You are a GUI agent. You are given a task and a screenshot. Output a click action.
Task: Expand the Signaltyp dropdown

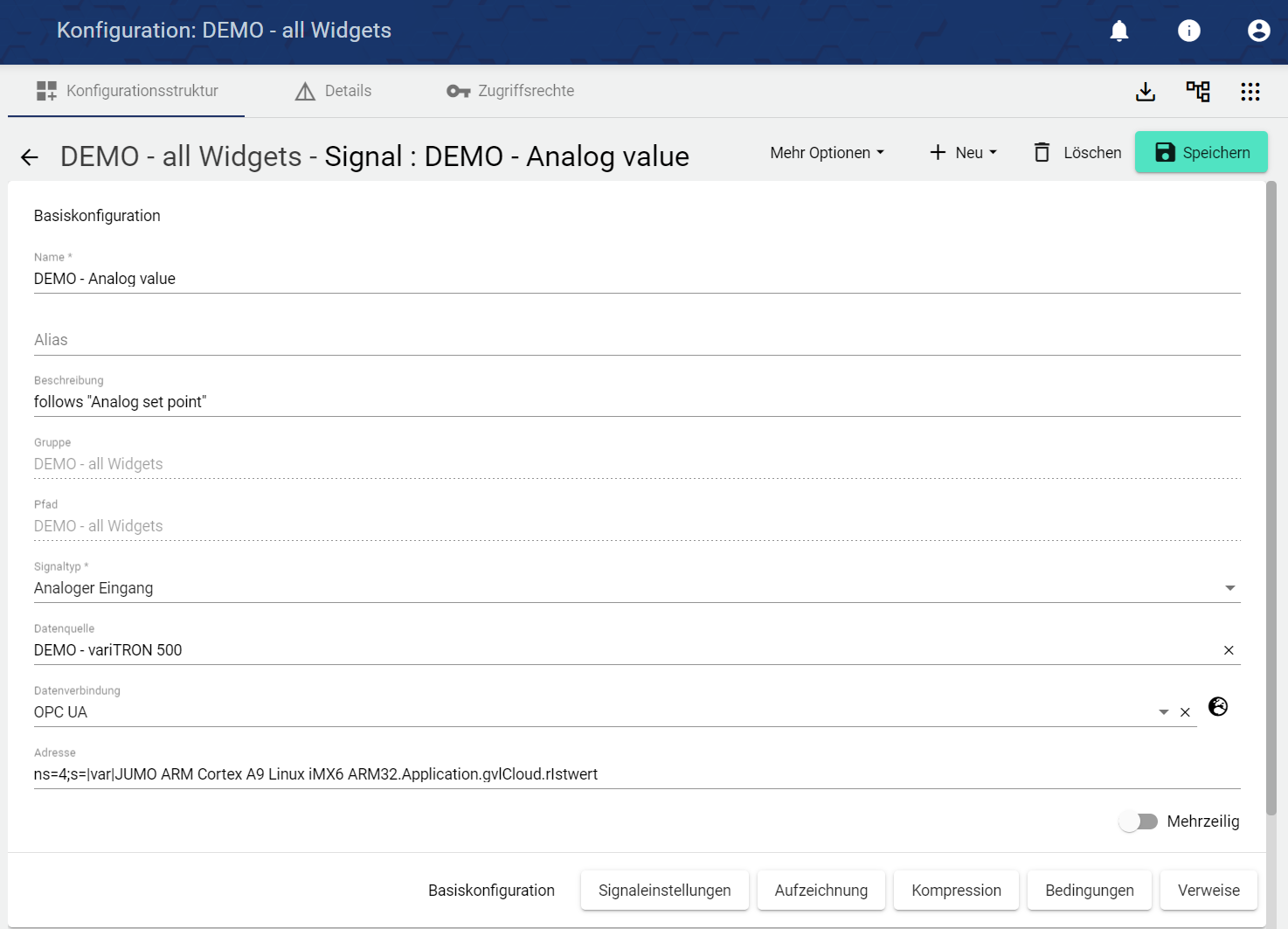(1229, 588)
